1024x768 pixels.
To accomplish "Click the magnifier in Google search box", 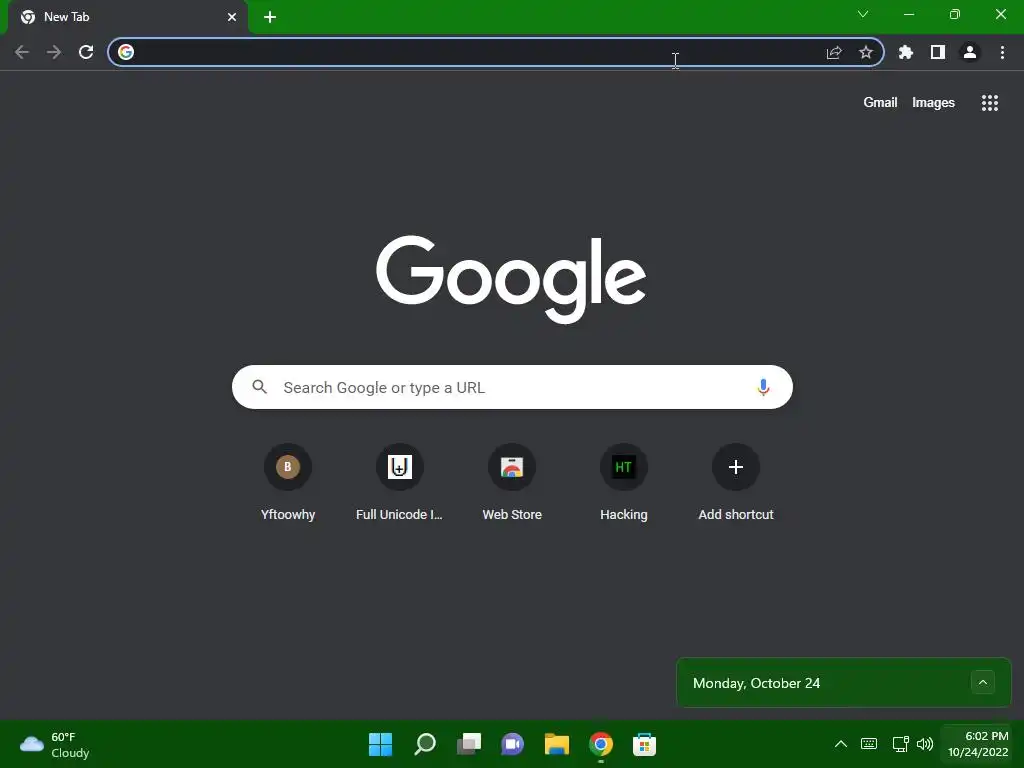I will click(260, 387).
